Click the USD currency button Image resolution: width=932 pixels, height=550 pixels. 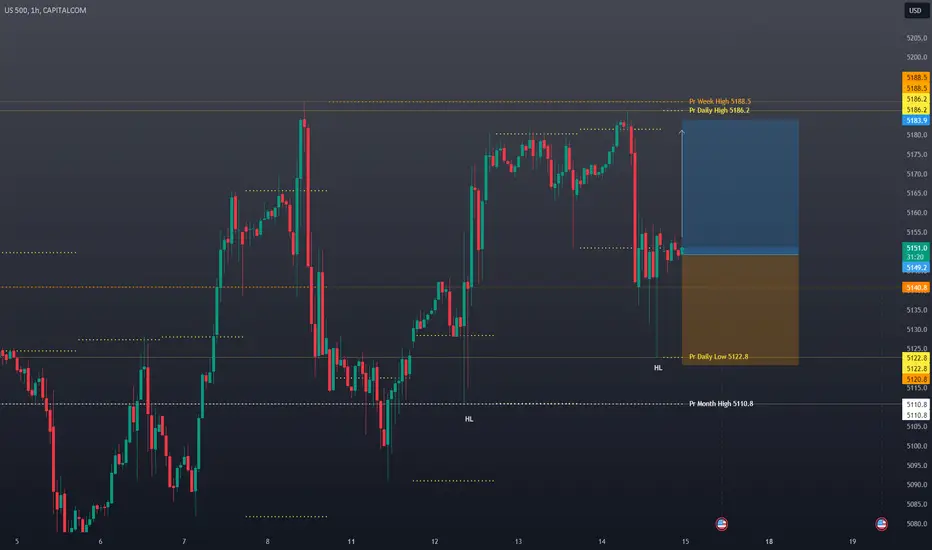pyautogui.click(x=915, y=10)
